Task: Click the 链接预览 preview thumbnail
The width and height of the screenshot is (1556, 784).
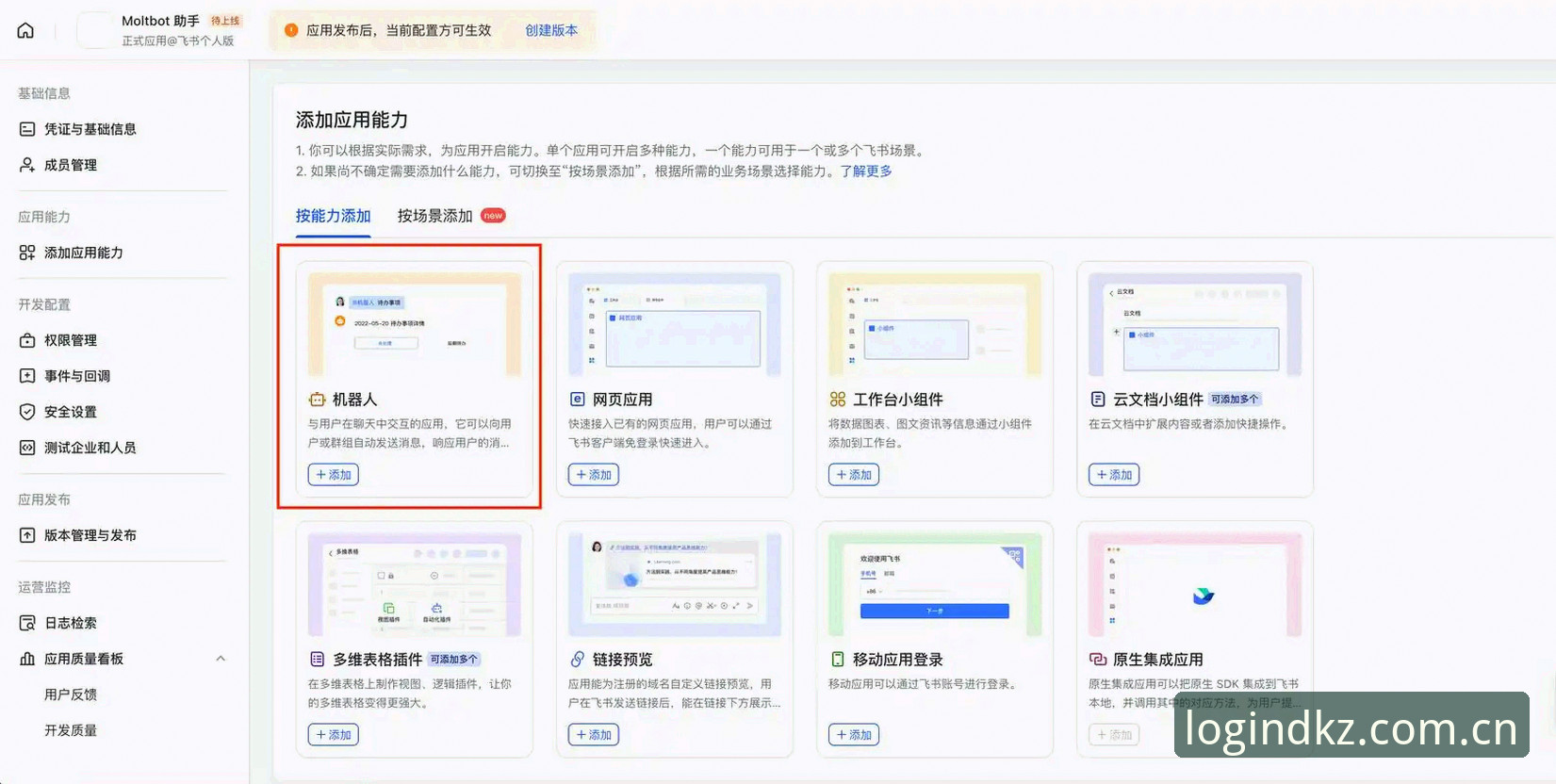Action: click(675, 585)
